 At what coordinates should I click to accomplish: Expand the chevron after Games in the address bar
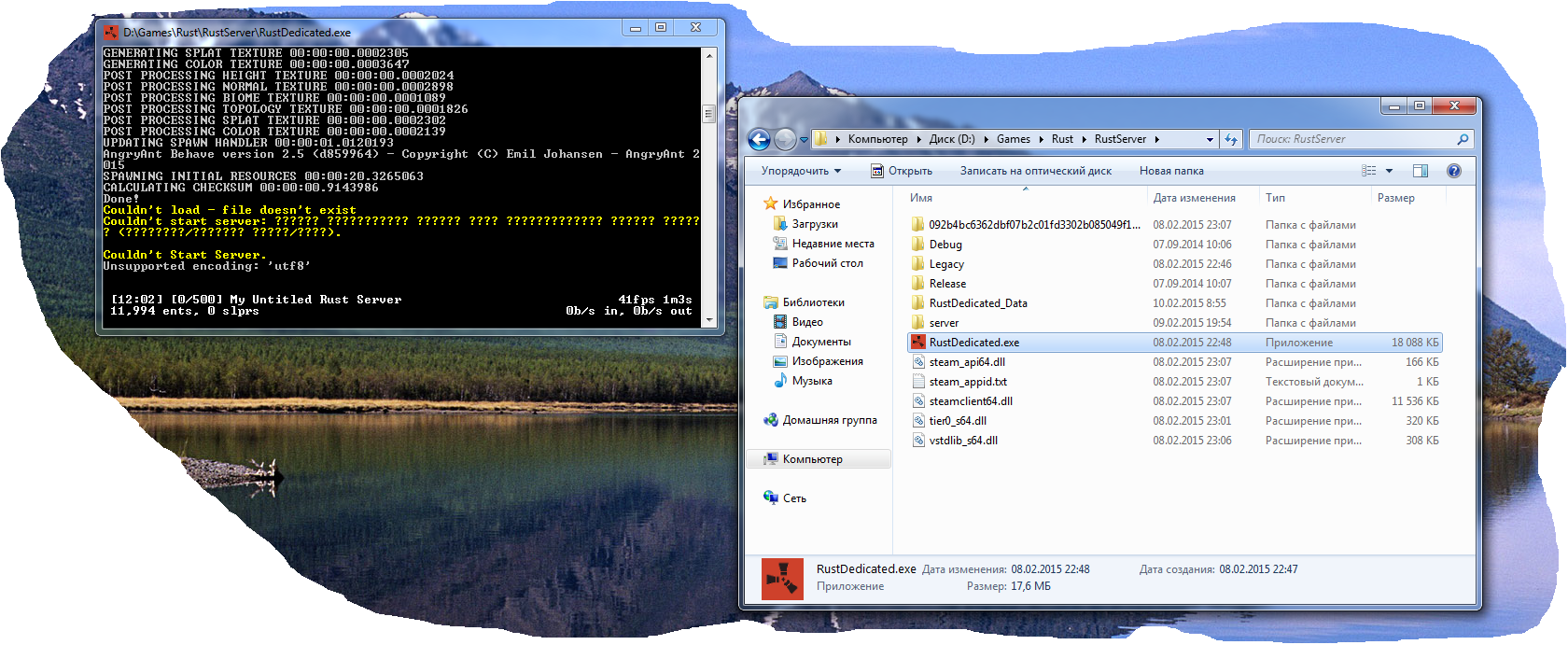point(1041,139)
